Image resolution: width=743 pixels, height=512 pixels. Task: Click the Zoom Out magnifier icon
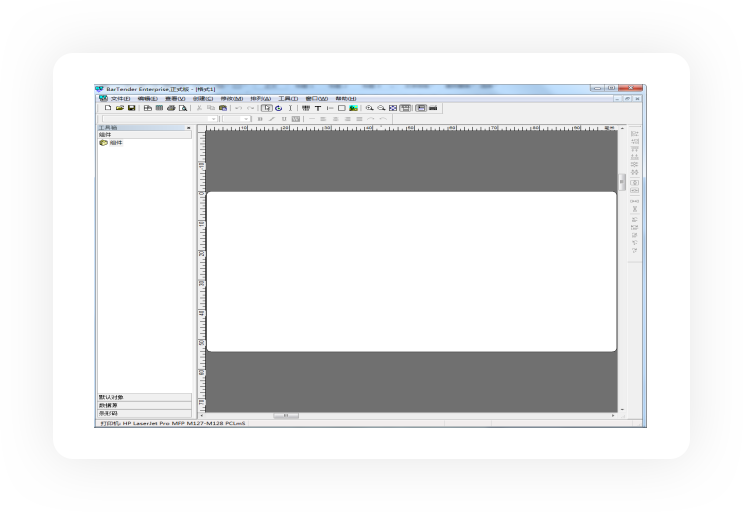(x=380, y=107)
